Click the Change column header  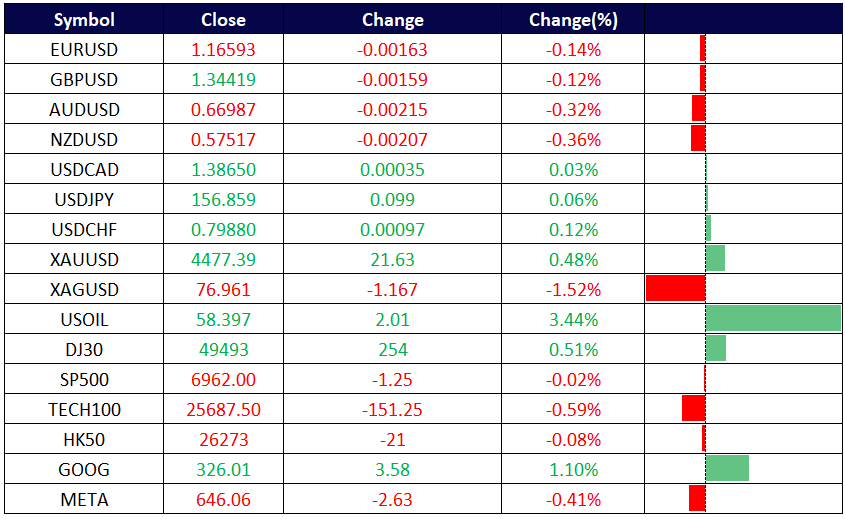[x=392, y=20]
